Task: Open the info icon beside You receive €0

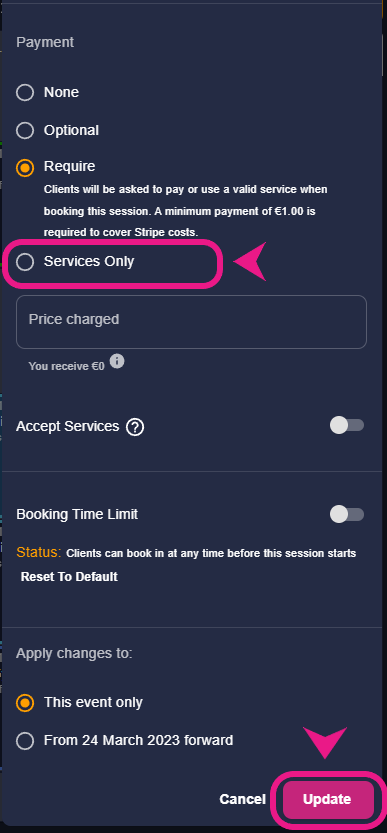Action: (117, 362)
